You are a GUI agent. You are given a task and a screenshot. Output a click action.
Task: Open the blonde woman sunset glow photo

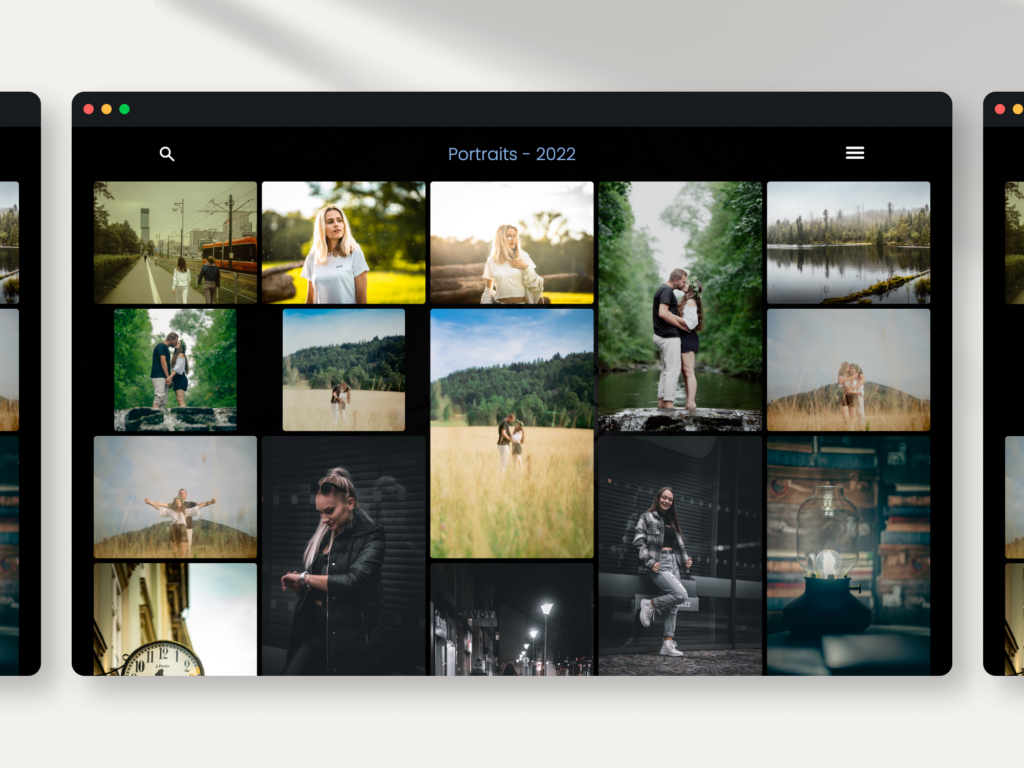pos(512,242)
